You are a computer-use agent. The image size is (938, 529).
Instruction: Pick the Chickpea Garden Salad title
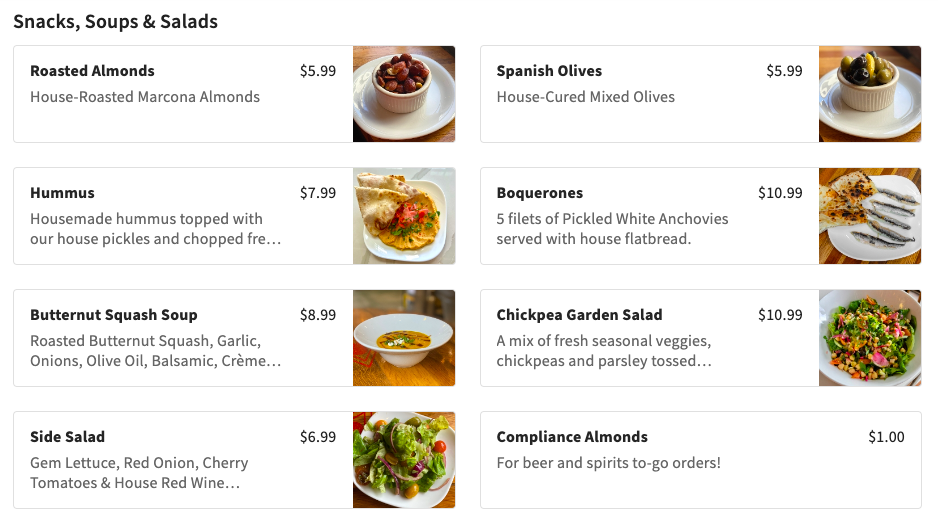coord(579,315)
